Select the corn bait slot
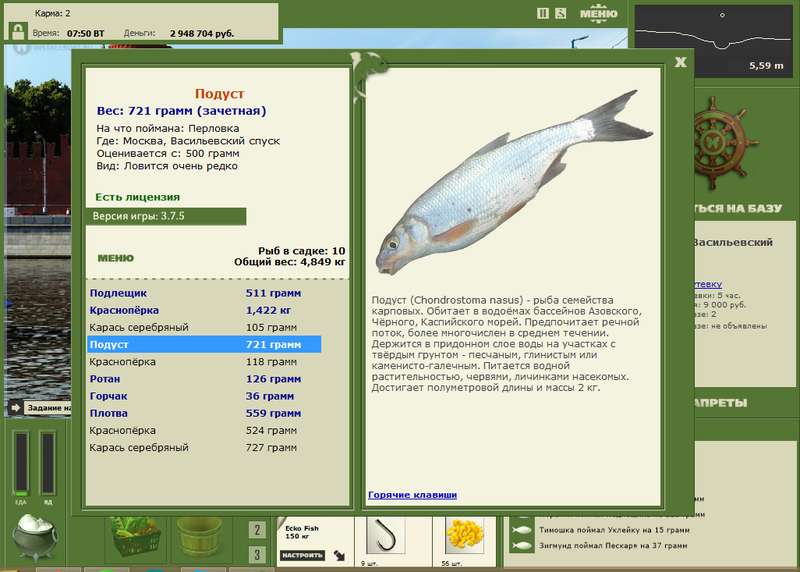Viewport: 800px width, 572px height. point(465,536)
